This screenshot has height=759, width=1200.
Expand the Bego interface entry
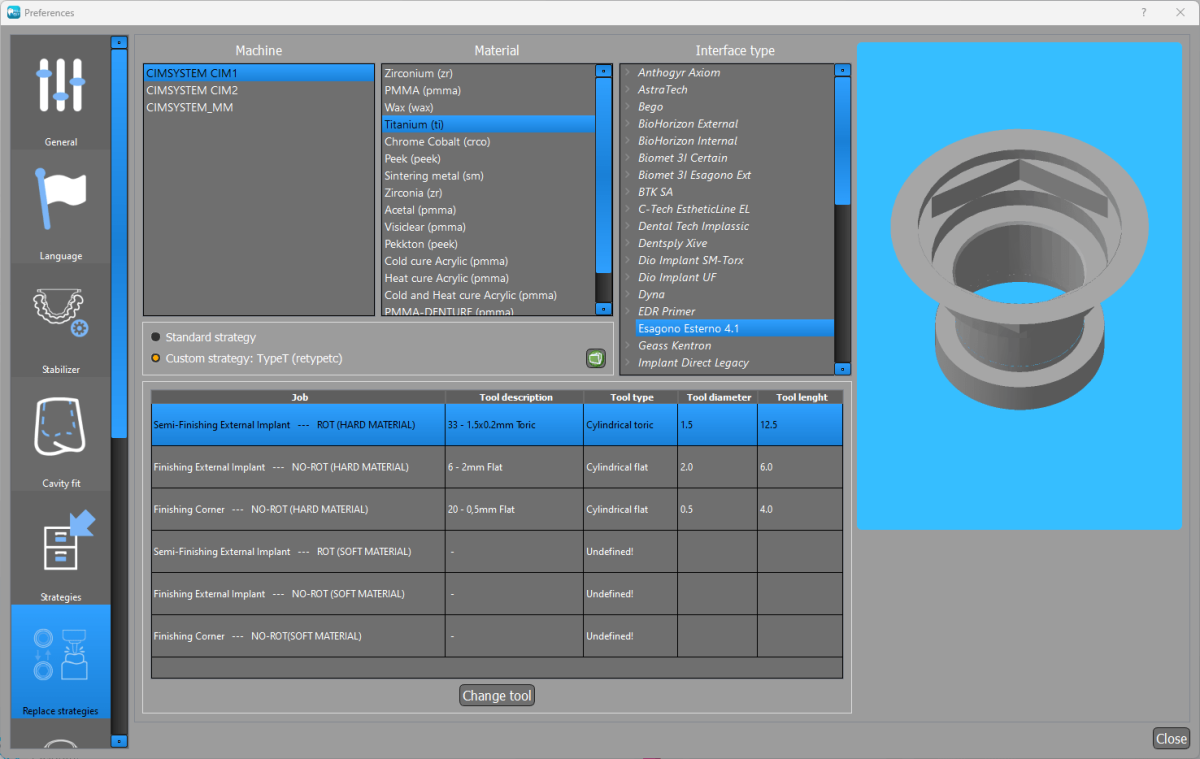(627, 107)
